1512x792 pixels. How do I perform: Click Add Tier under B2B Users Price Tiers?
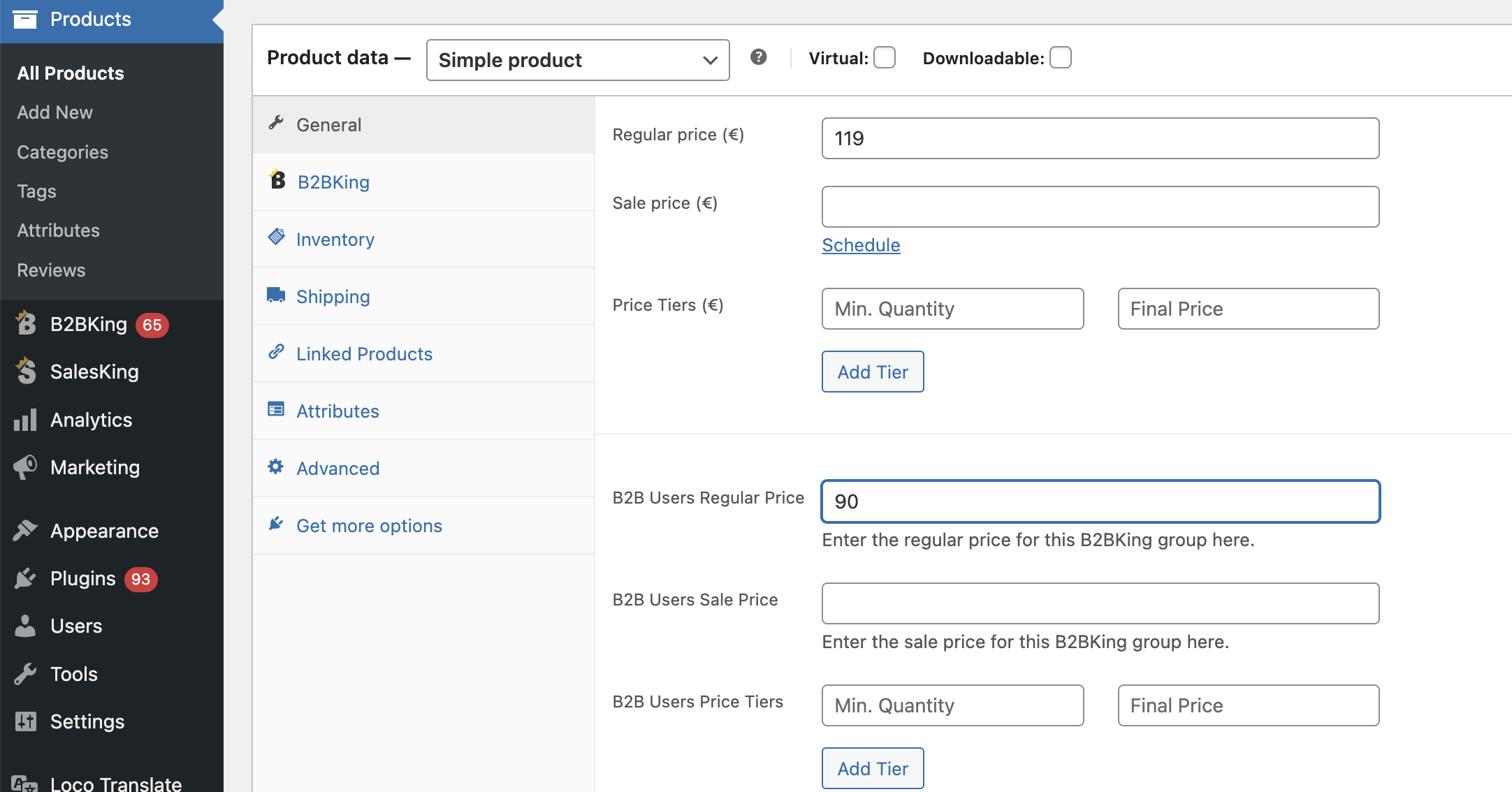click(873, 768)
